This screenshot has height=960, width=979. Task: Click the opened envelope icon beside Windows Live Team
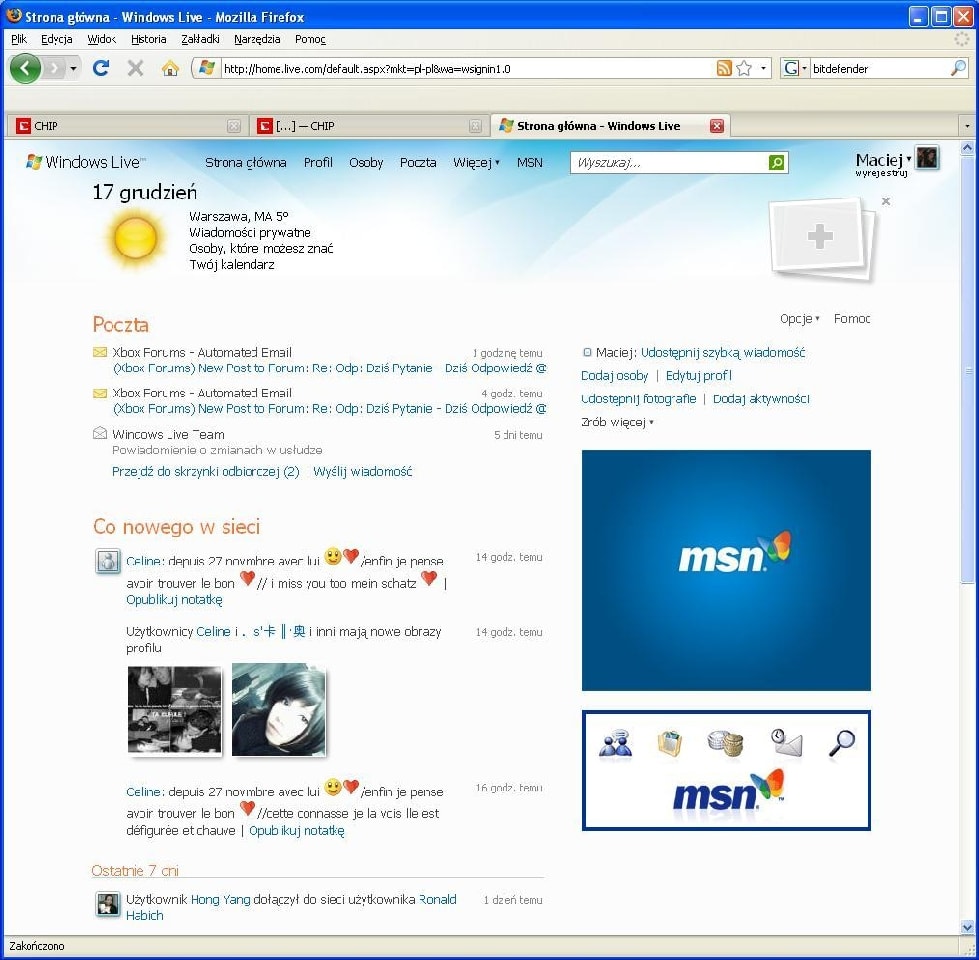[99, 433]
